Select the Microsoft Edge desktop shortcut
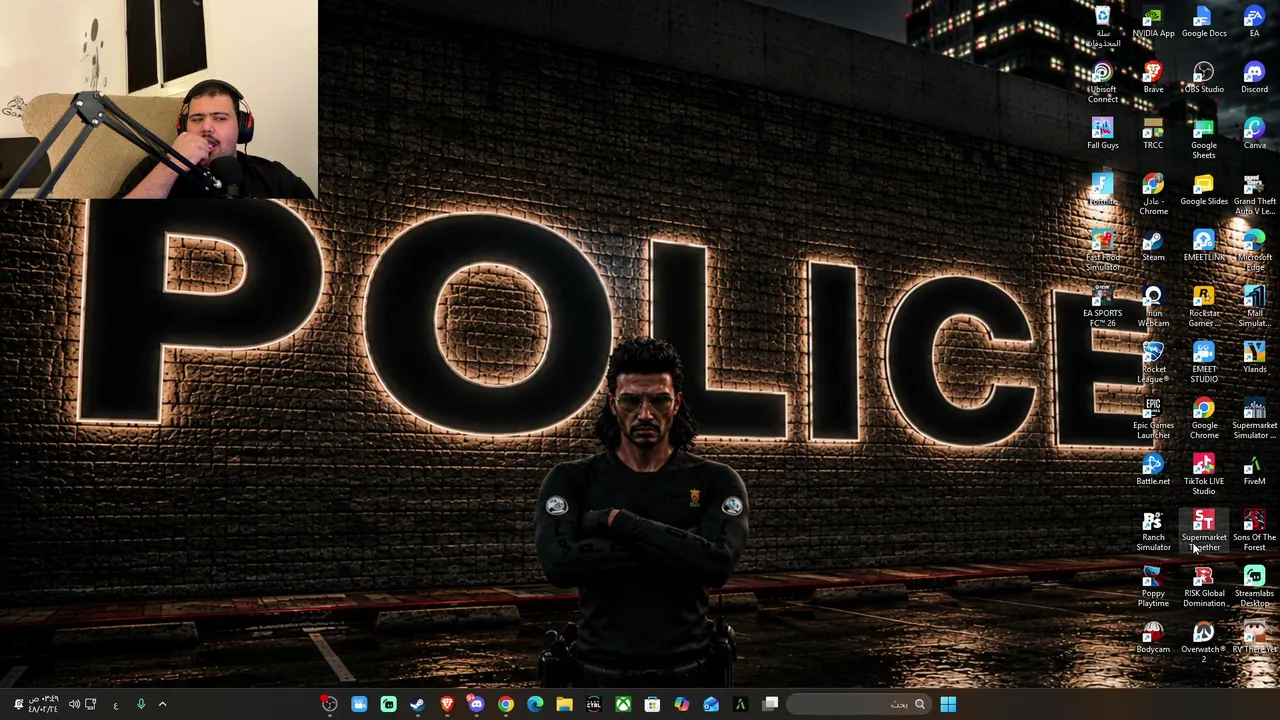 coord(1254,250)
